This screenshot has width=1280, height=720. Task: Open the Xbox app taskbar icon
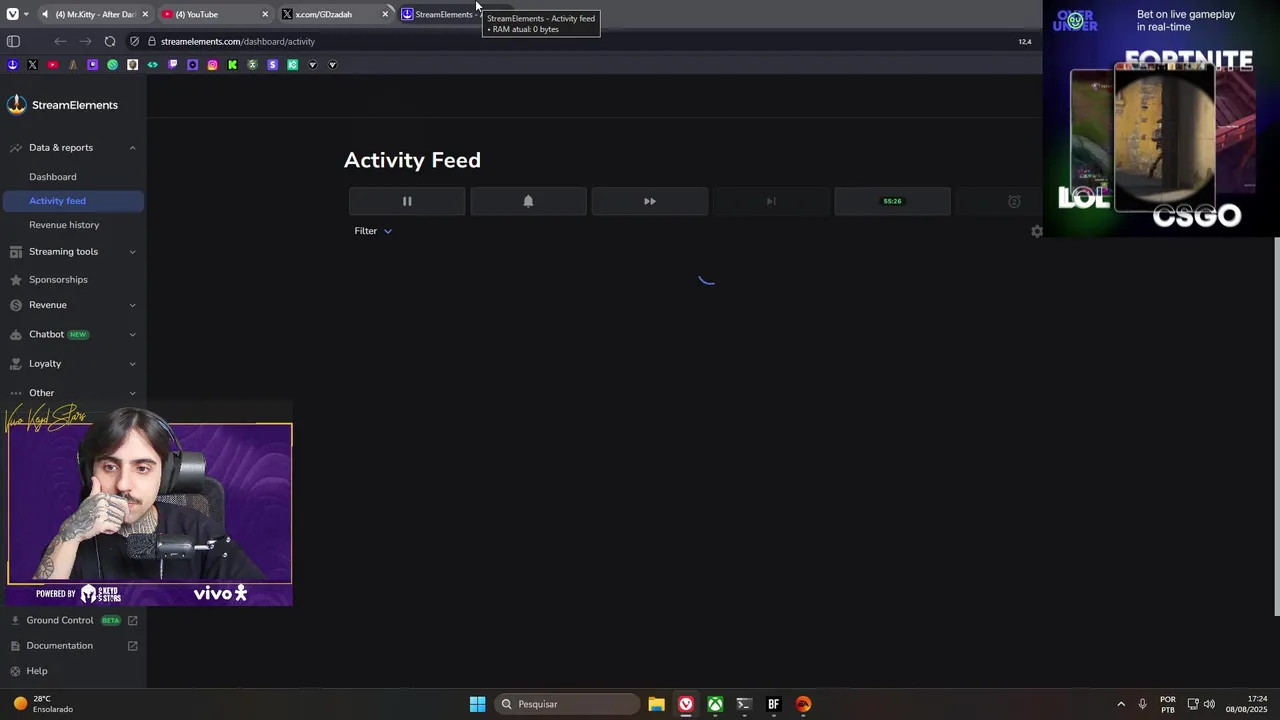click(715, 704)
